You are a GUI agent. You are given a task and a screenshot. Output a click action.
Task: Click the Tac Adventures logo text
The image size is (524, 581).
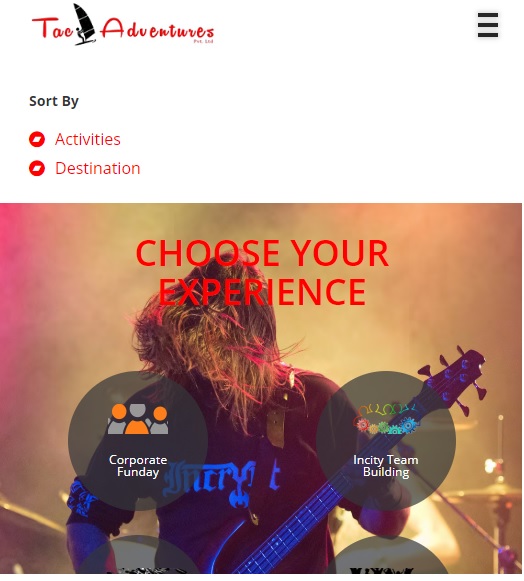123,25
